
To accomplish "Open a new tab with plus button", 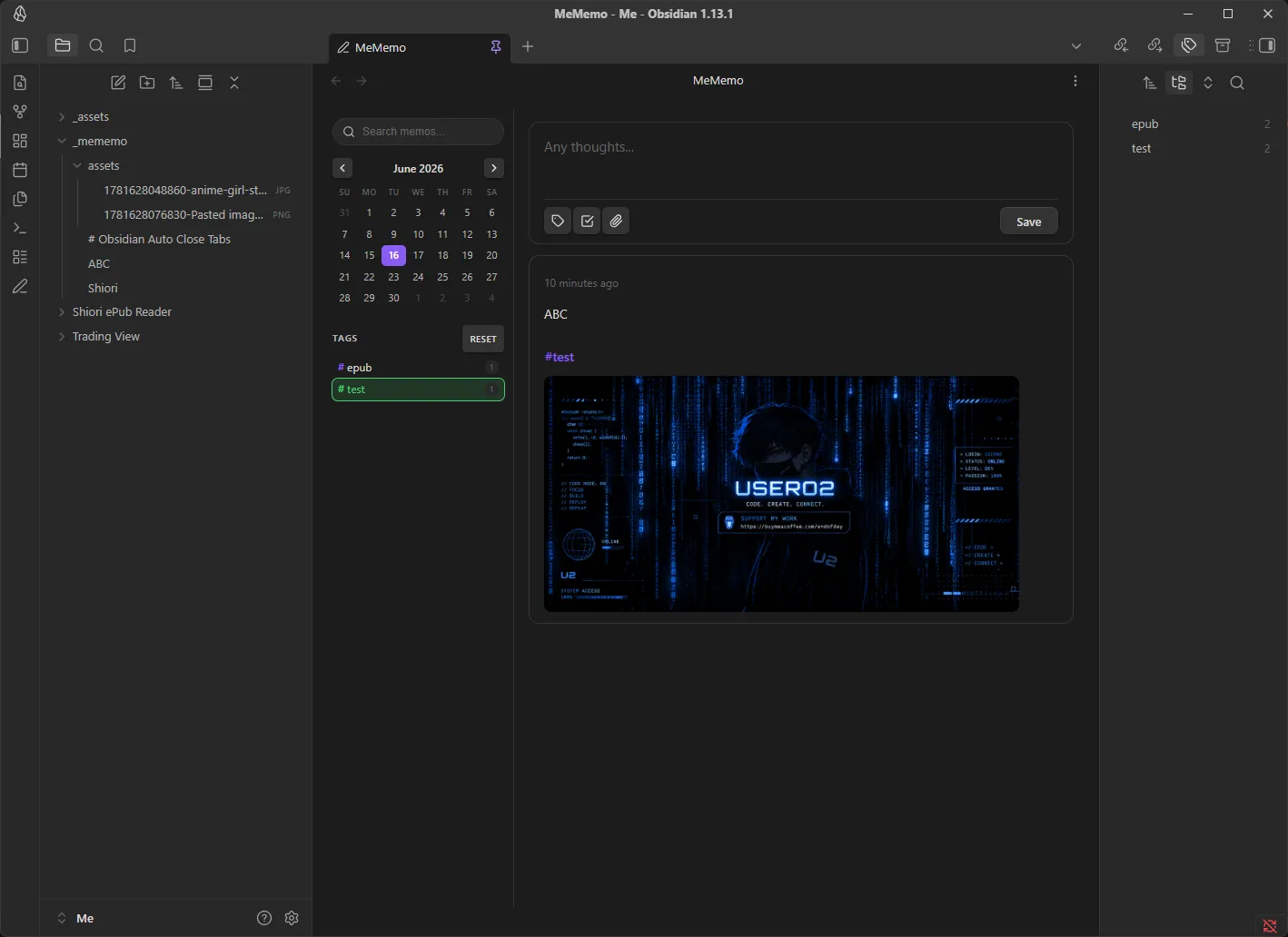I will click(528, 46).
